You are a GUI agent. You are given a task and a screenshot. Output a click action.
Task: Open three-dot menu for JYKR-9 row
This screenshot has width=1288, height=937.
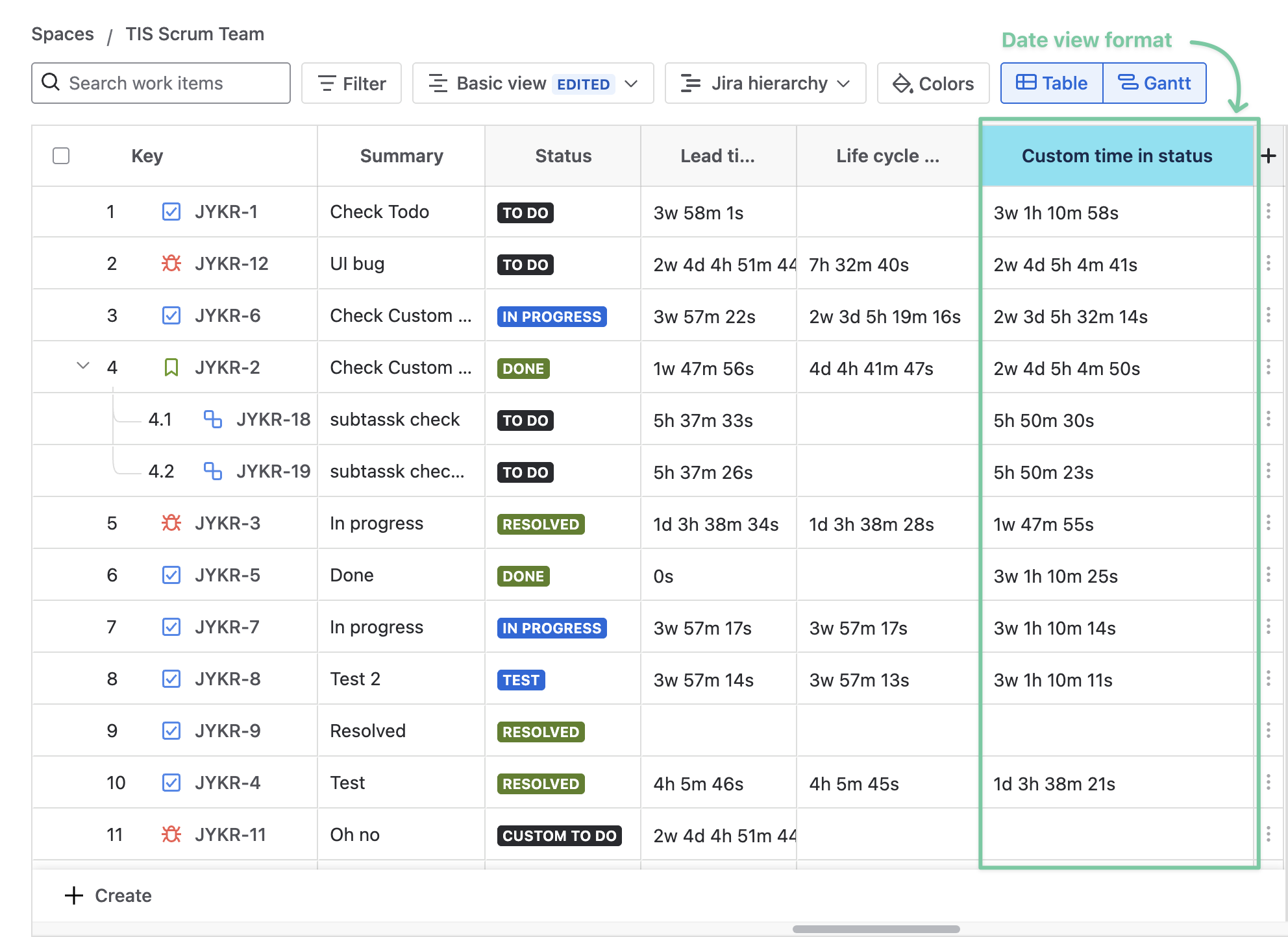pos(1269,730)
